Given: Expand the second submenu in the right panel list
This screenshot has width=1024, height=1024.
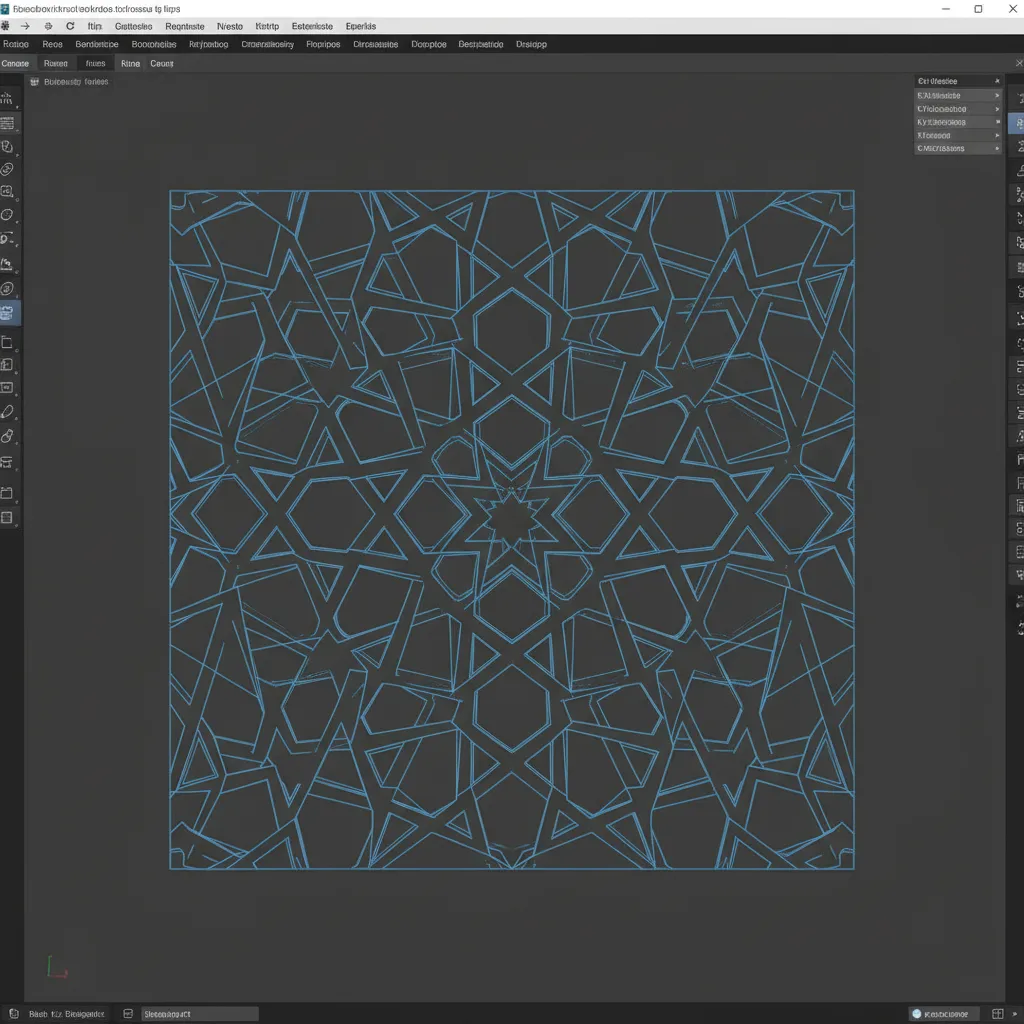Looking at the screenshot, I should click(955, 107).
